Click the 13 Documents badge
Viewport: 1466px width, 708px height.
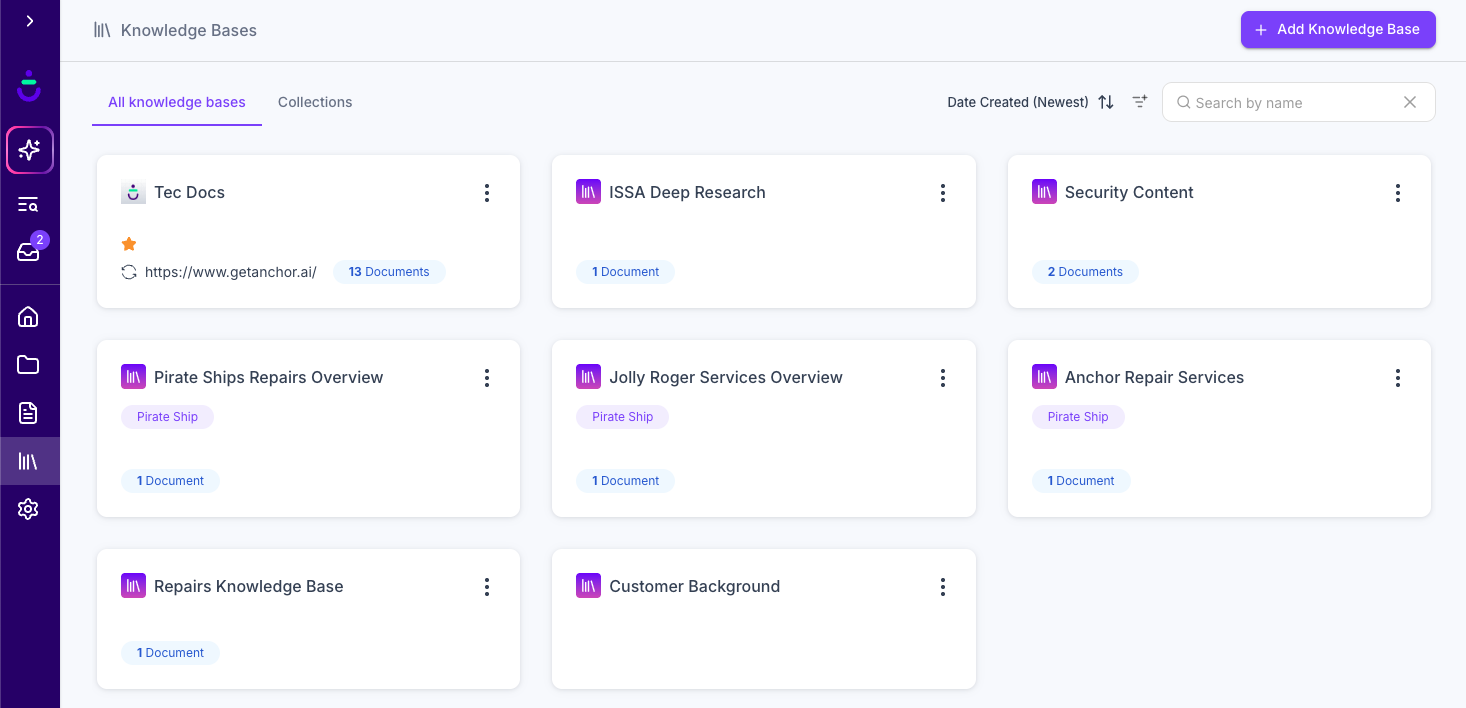(389, 272)
